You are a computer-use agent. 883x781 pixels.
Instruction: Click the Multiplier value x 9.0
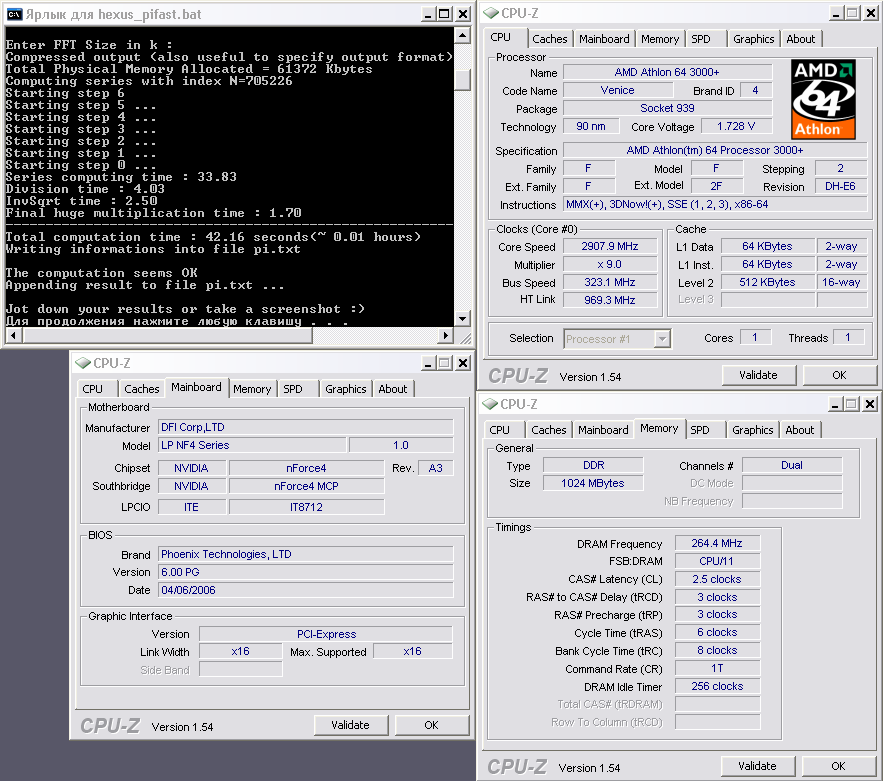coord(610,265)
